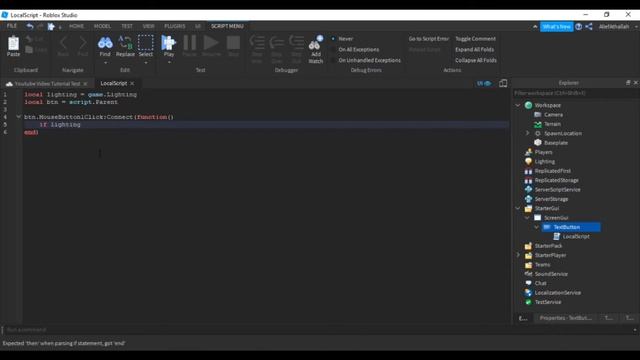The width and height of the screenshot is (640, 360).
Task: Click the Paste clipboard icon
Action: tap(13, 43)
